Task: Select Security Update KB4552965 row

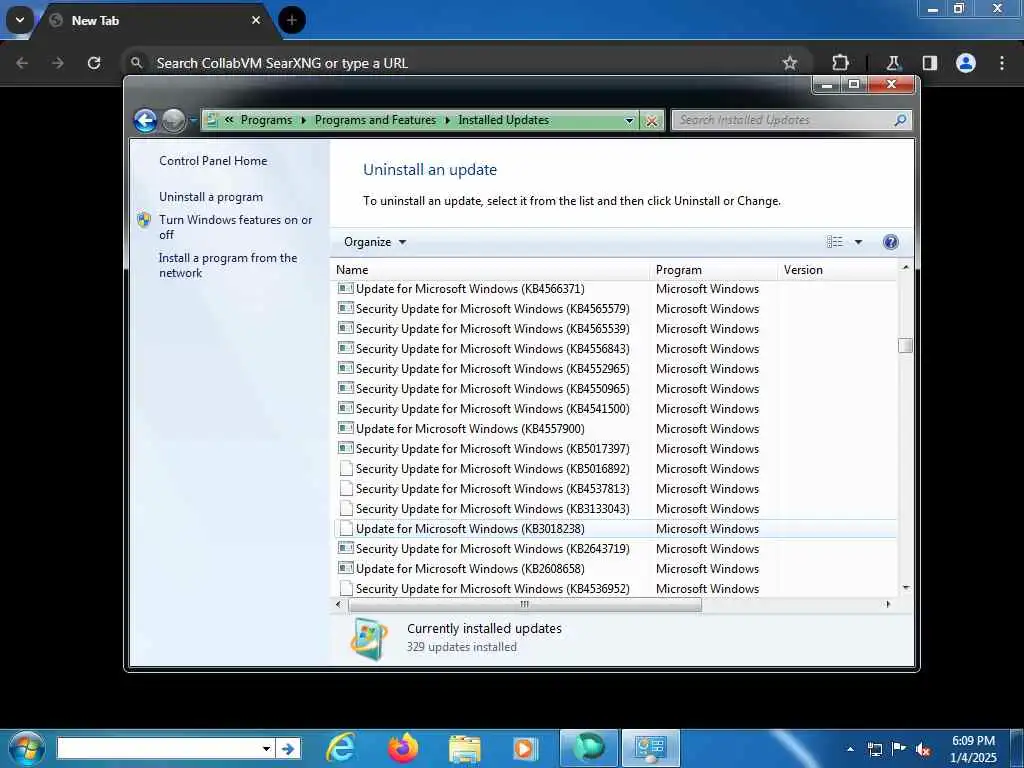Action: tap(616, 369)
